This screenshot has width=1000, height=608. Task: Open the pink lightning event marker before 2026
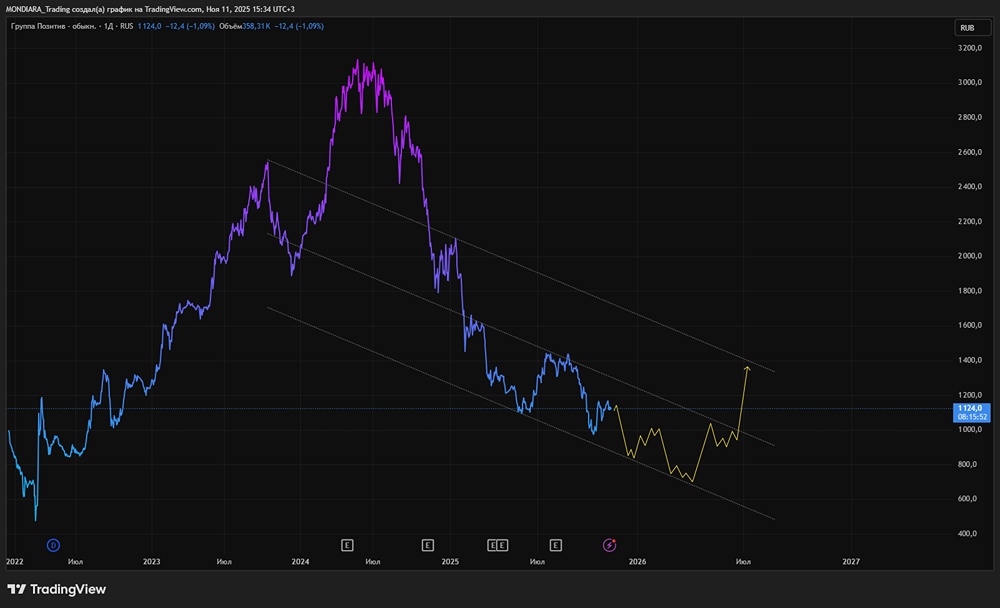click(609, 545)
